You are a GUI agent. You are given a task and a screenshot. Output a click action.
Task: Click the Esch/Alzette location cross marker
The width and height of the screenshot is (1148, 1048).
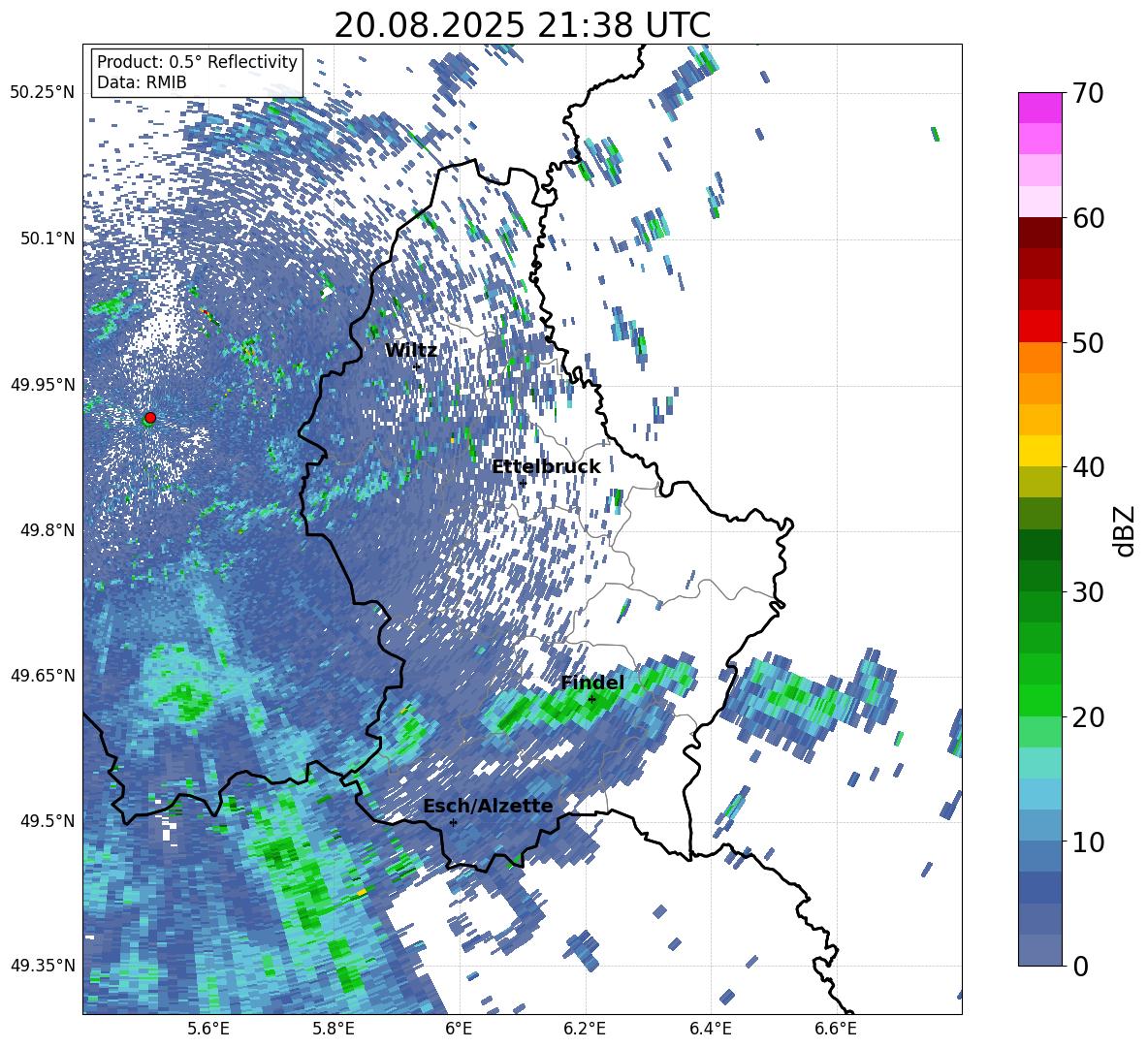tap(453, 822)
